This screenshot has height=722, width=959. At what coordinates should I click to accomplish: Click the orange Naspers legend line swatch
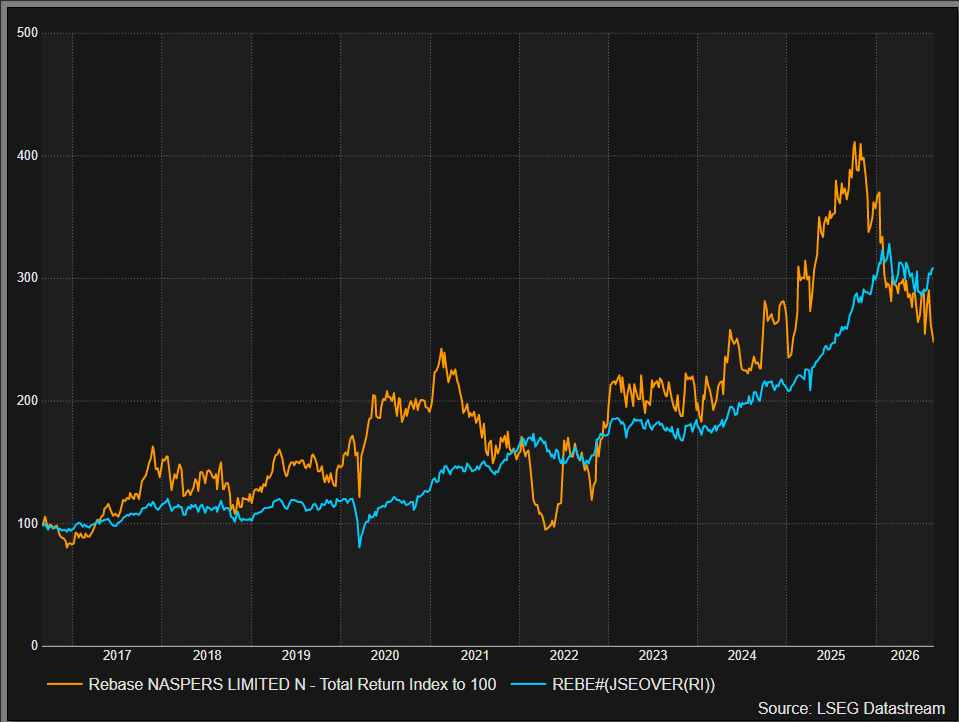point(64,684)
